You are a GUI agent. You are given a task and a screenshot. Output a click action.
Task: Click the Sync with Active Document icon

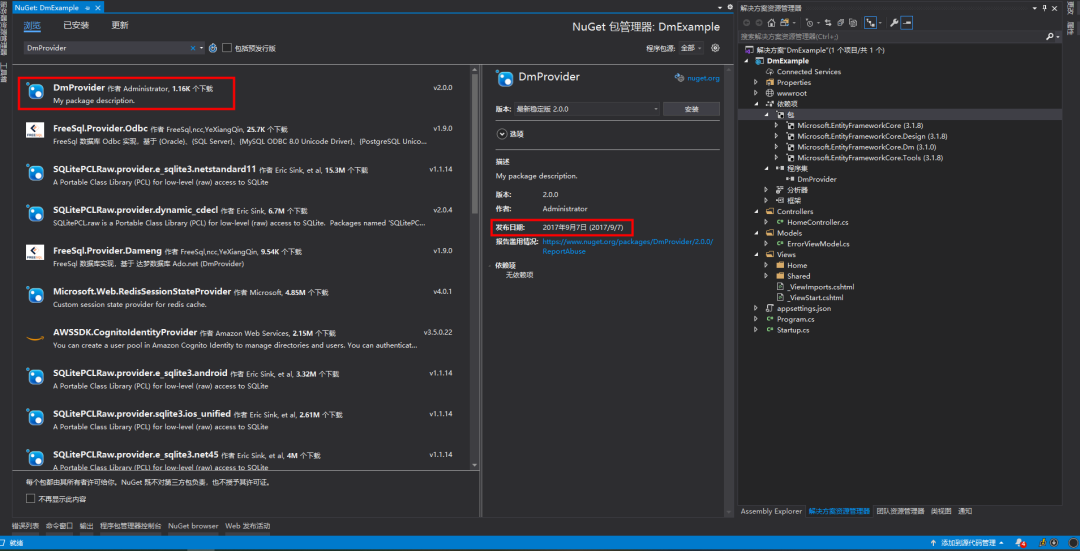[x=828, y=23]
